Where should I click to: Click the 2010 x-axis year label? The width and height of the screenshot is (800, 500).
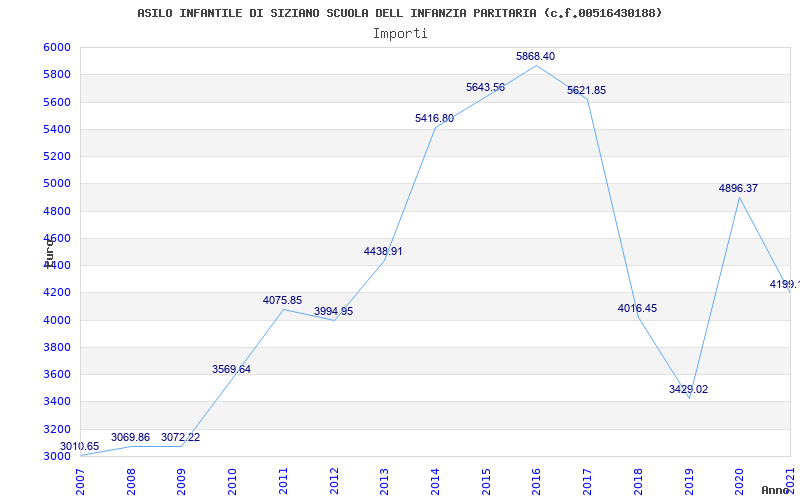click(233, 482)
